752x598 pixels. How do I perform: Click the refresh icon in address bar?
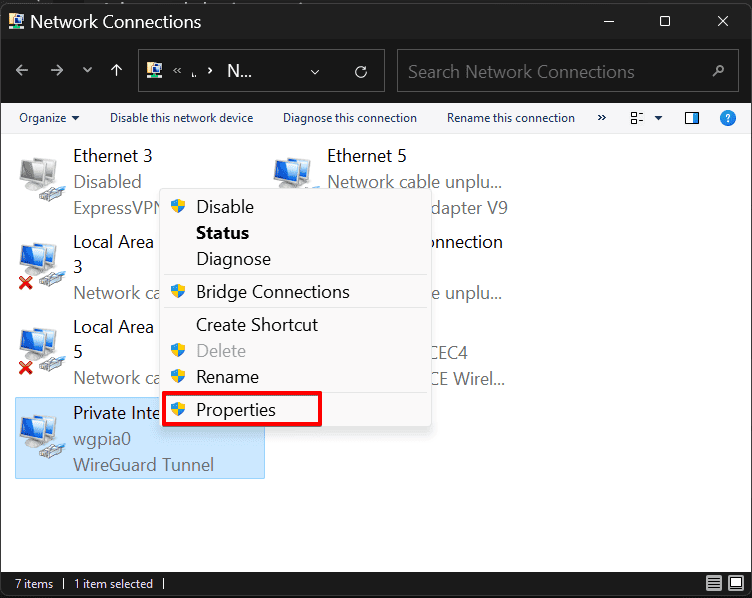pos(361,72)
